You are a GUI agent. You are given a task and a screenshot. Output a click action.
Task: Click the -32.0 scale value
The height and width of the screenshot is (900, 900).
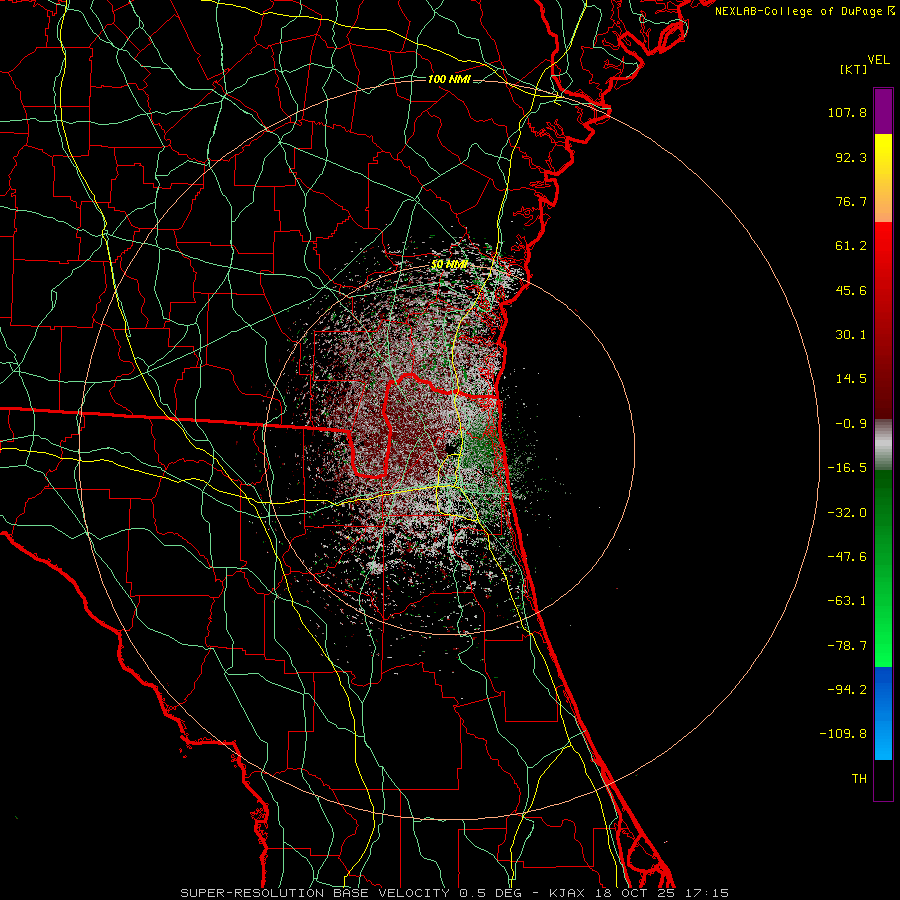click(847, 513)
